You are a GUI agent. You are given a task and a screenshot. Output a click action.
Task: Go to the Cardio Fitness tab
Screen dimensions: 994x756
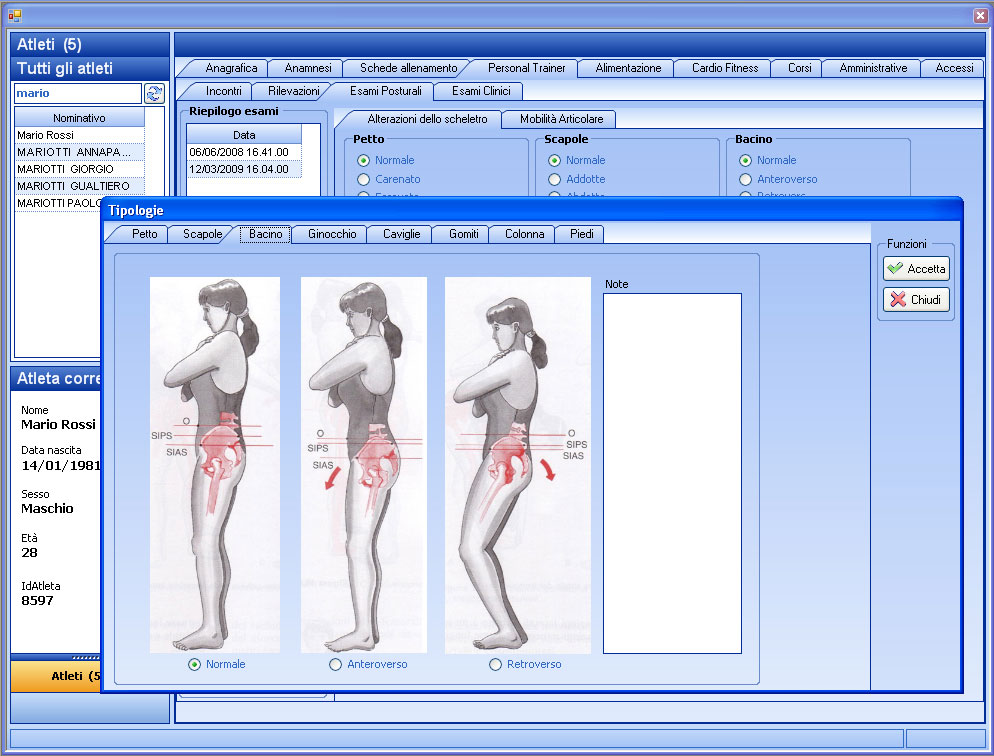pos(725,68)
